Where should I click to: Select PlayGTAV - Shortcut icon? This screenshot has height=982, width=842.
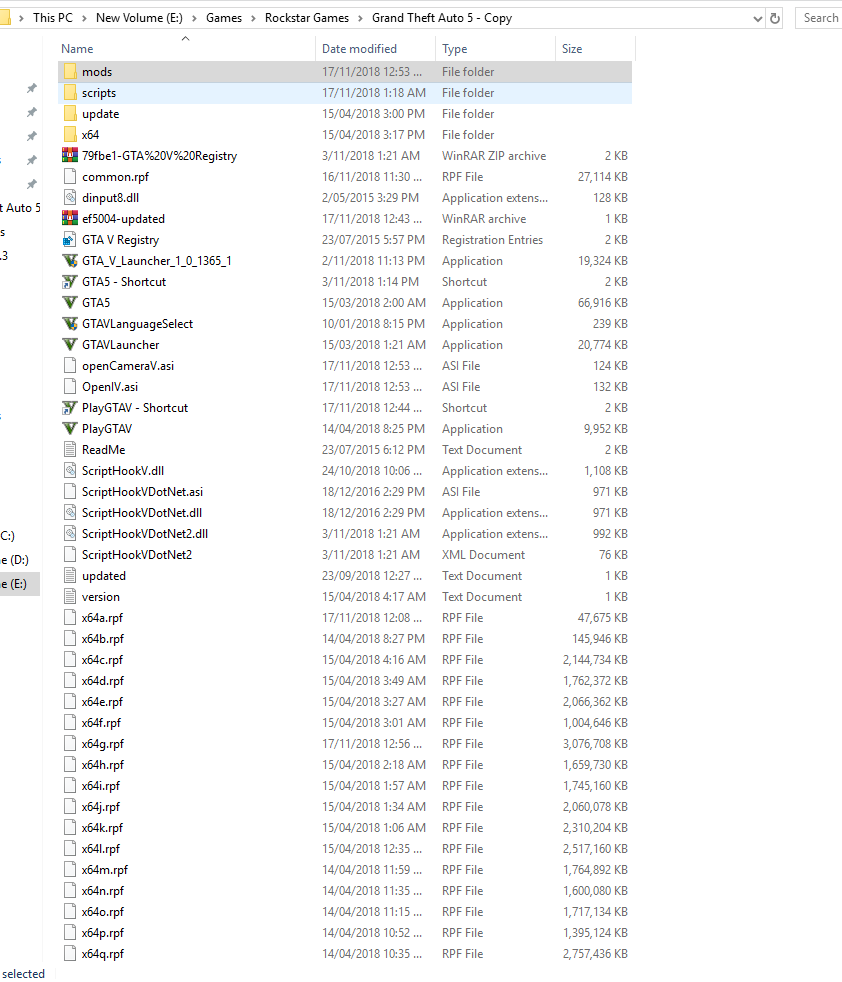70,408
